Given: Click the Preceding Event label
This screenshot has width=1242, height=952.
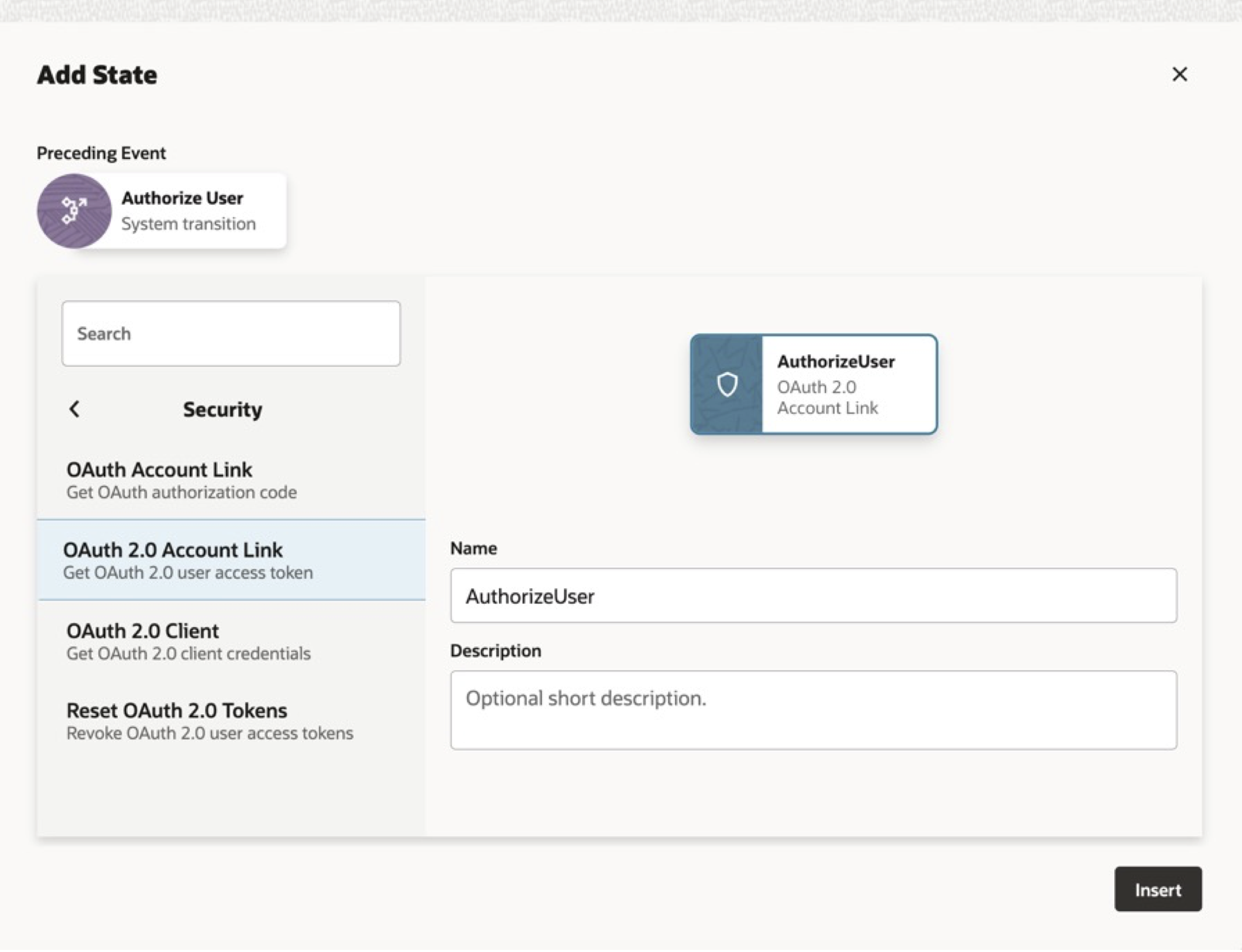Looking at the screenshot, I should pyautogui.click(x=101, y=153).
